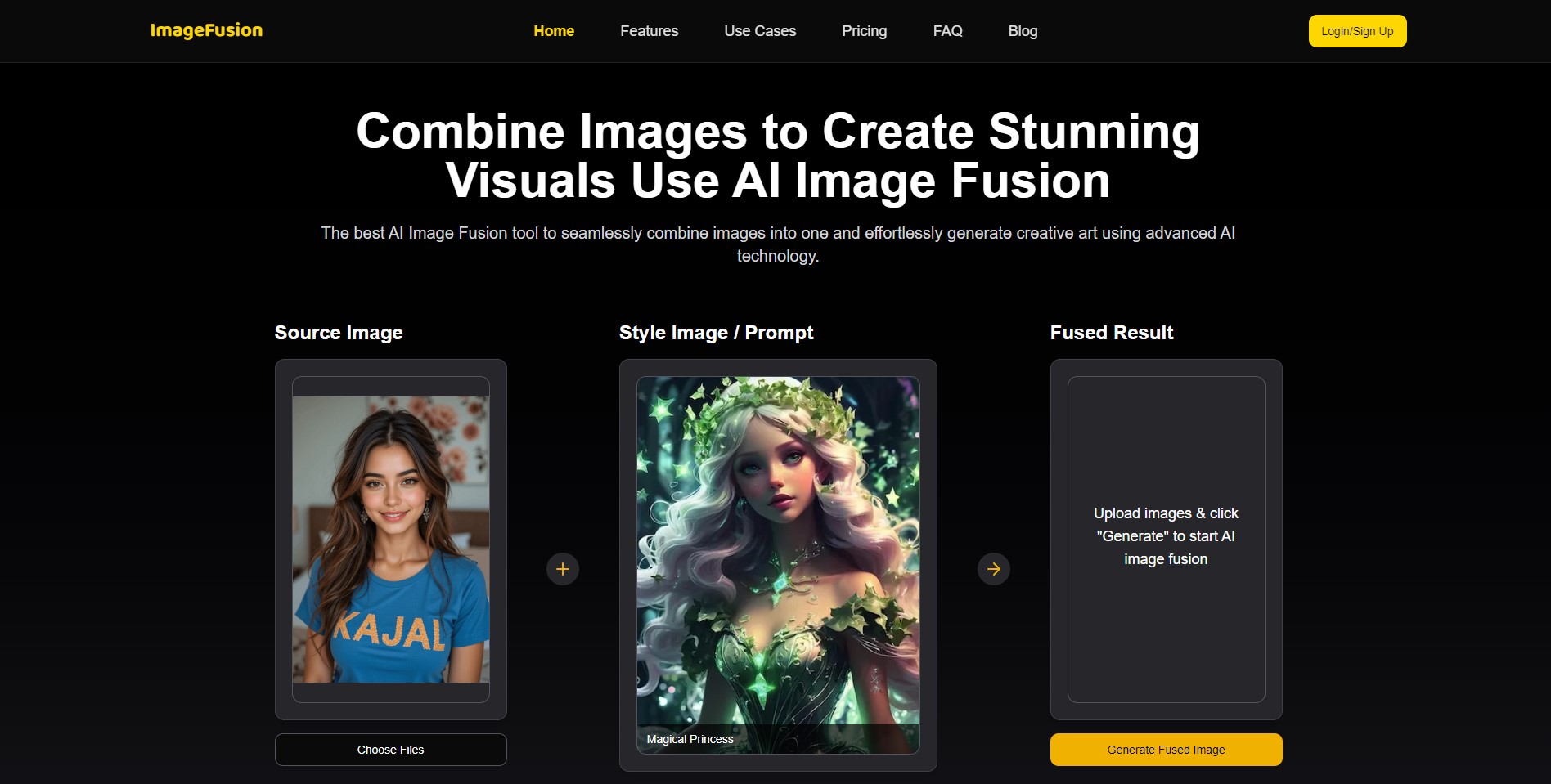This screenshot has height=784, width=1551.
Task: Visit the Blog page
Action: point(1023,31)
